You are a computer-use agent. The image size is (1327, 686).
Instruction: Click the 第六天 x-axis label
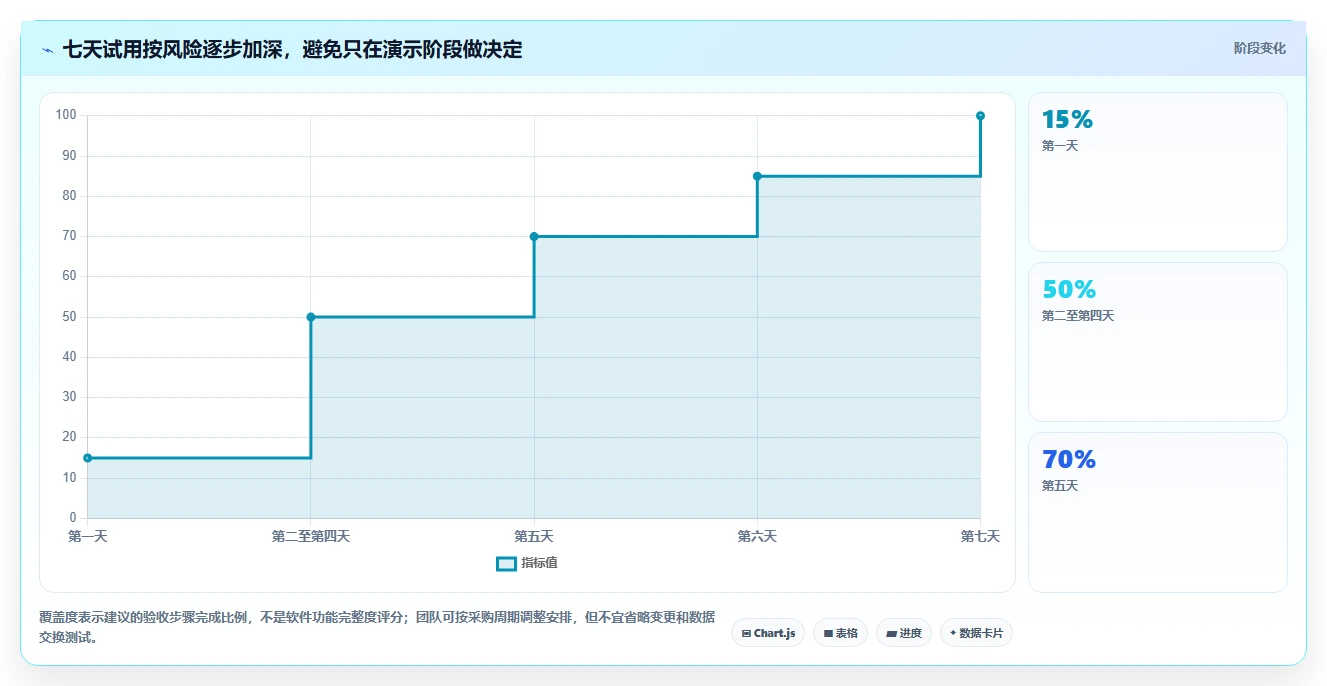[757, 537]
